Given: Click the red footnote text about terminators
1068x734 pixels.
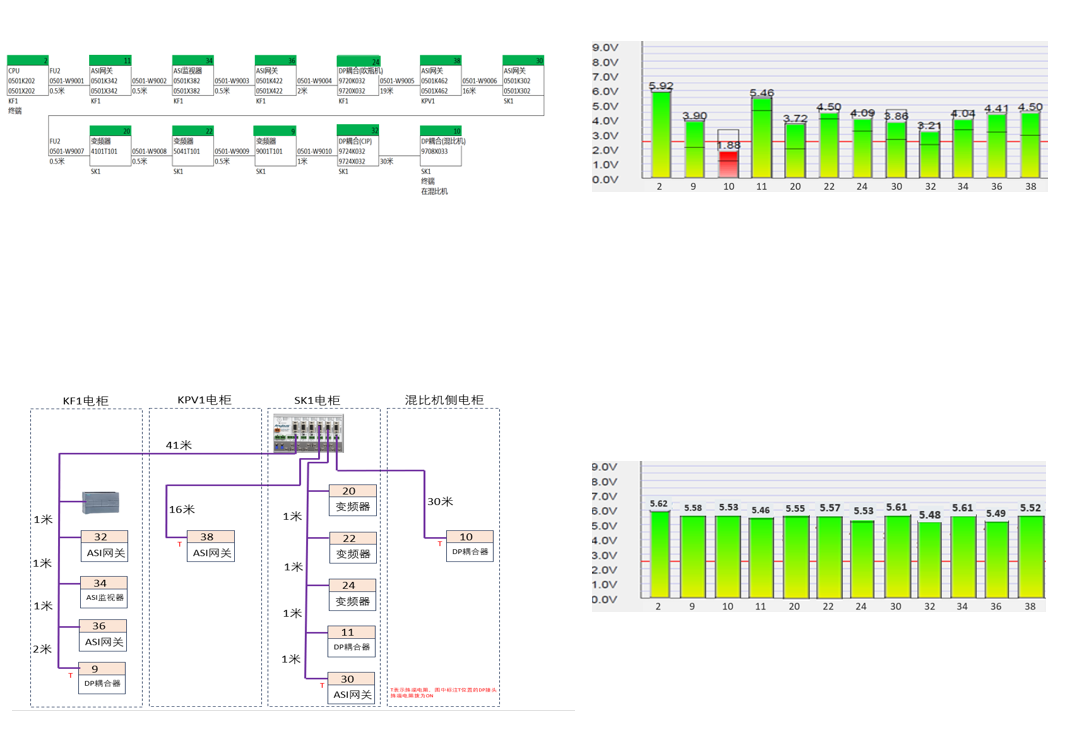Looking at the screenshot, I should tap(443, 692).
